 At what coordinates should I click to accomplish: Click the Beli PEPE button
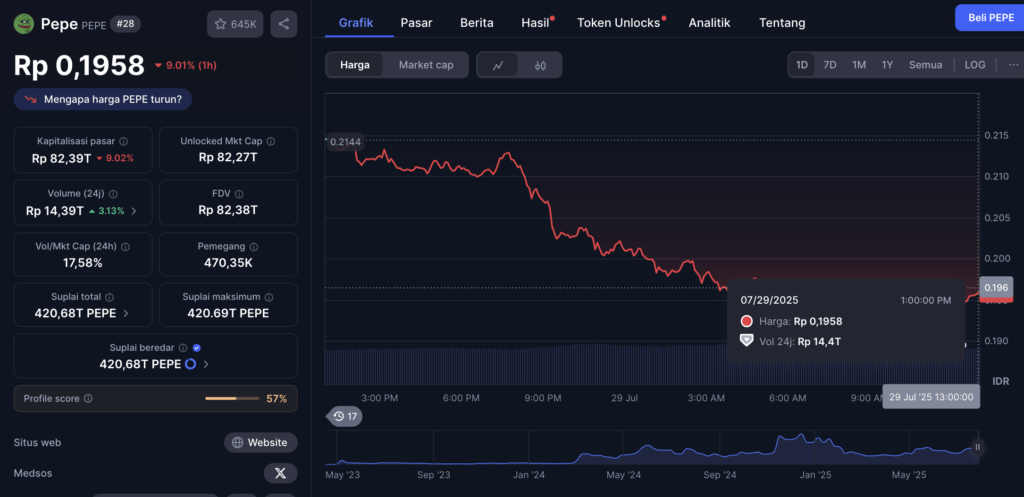click(x=989, y=18)
